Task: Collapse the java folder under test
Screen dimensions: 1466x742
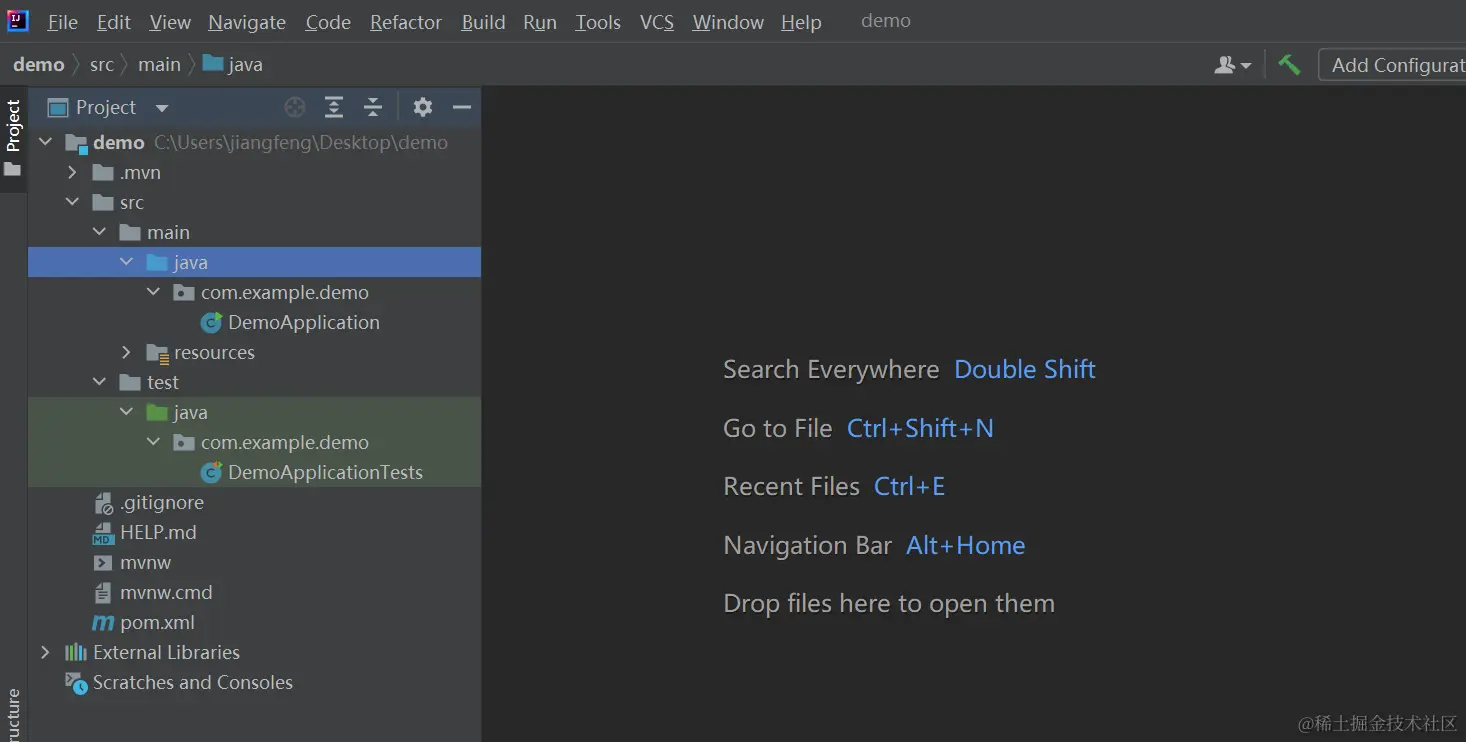Action: click(x=126, y=413)
